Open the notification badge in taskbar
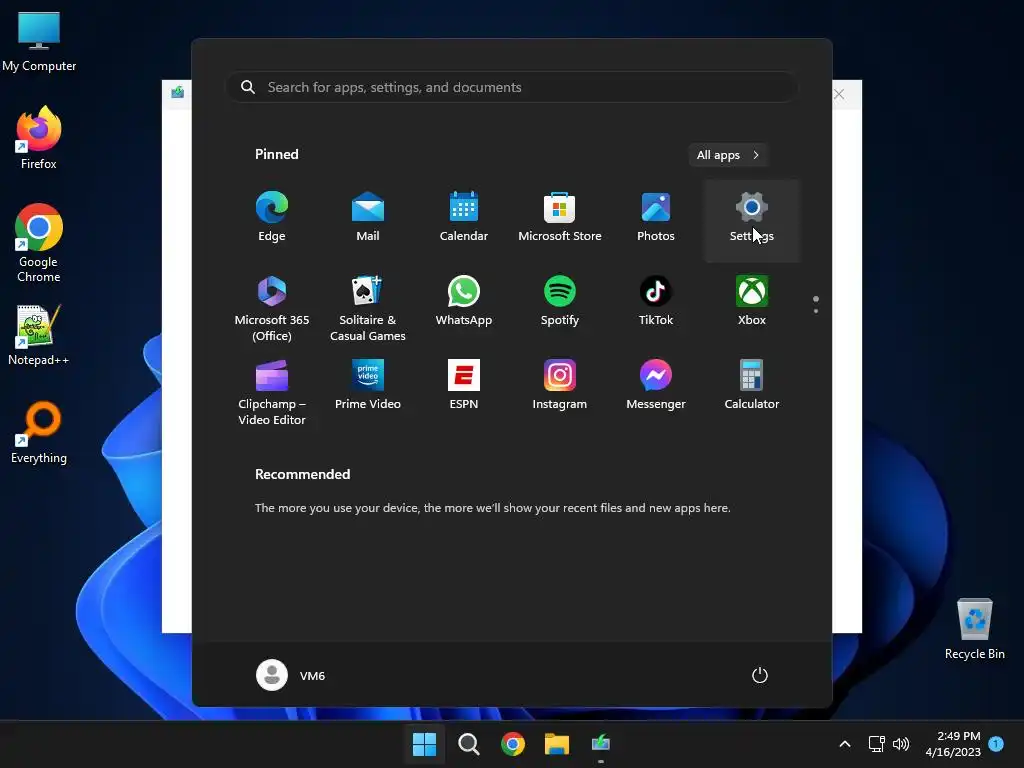 tap(996, 743)
